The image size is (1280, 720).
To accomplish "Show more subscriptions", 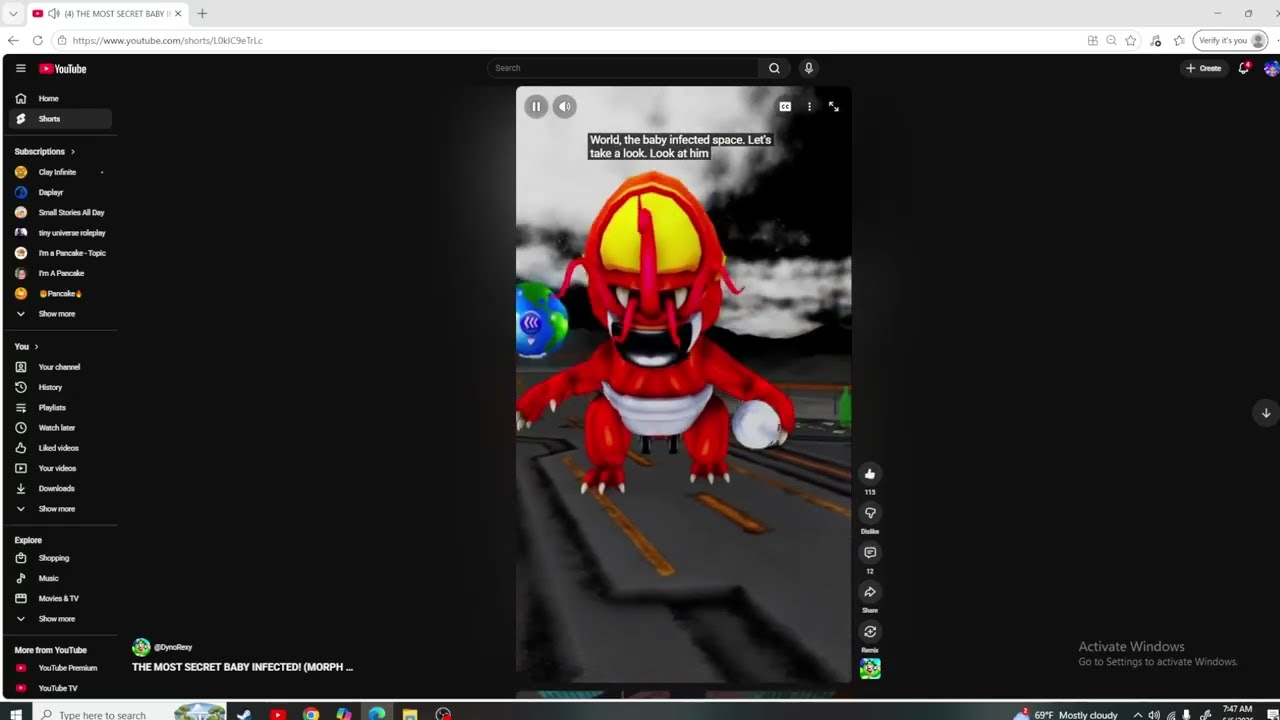I will point(60,314).
